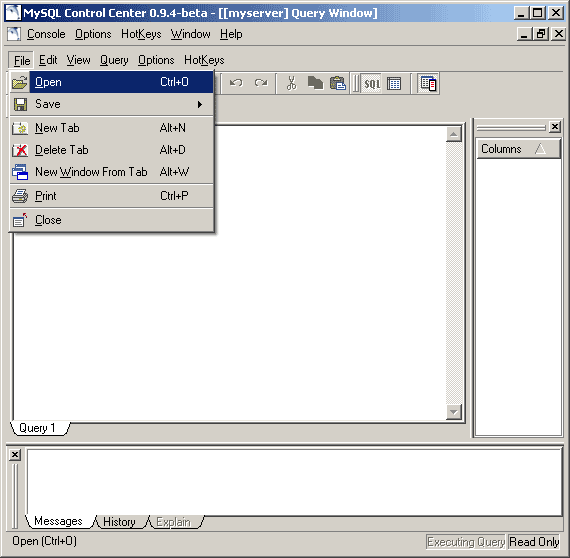Click the Paste clipboard toolbar icon

338,83
